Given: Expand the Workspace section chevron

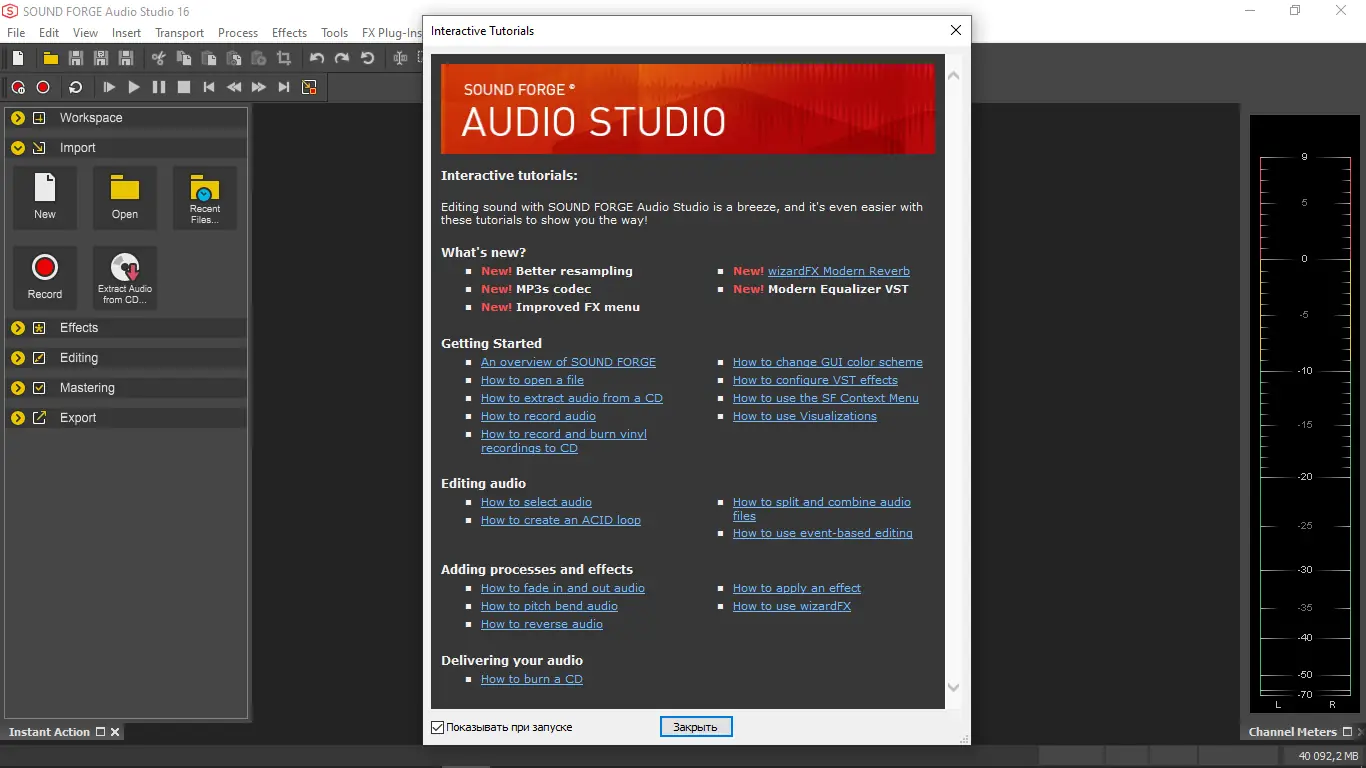Looking at the screenshot, I should (x=18, y=118).
